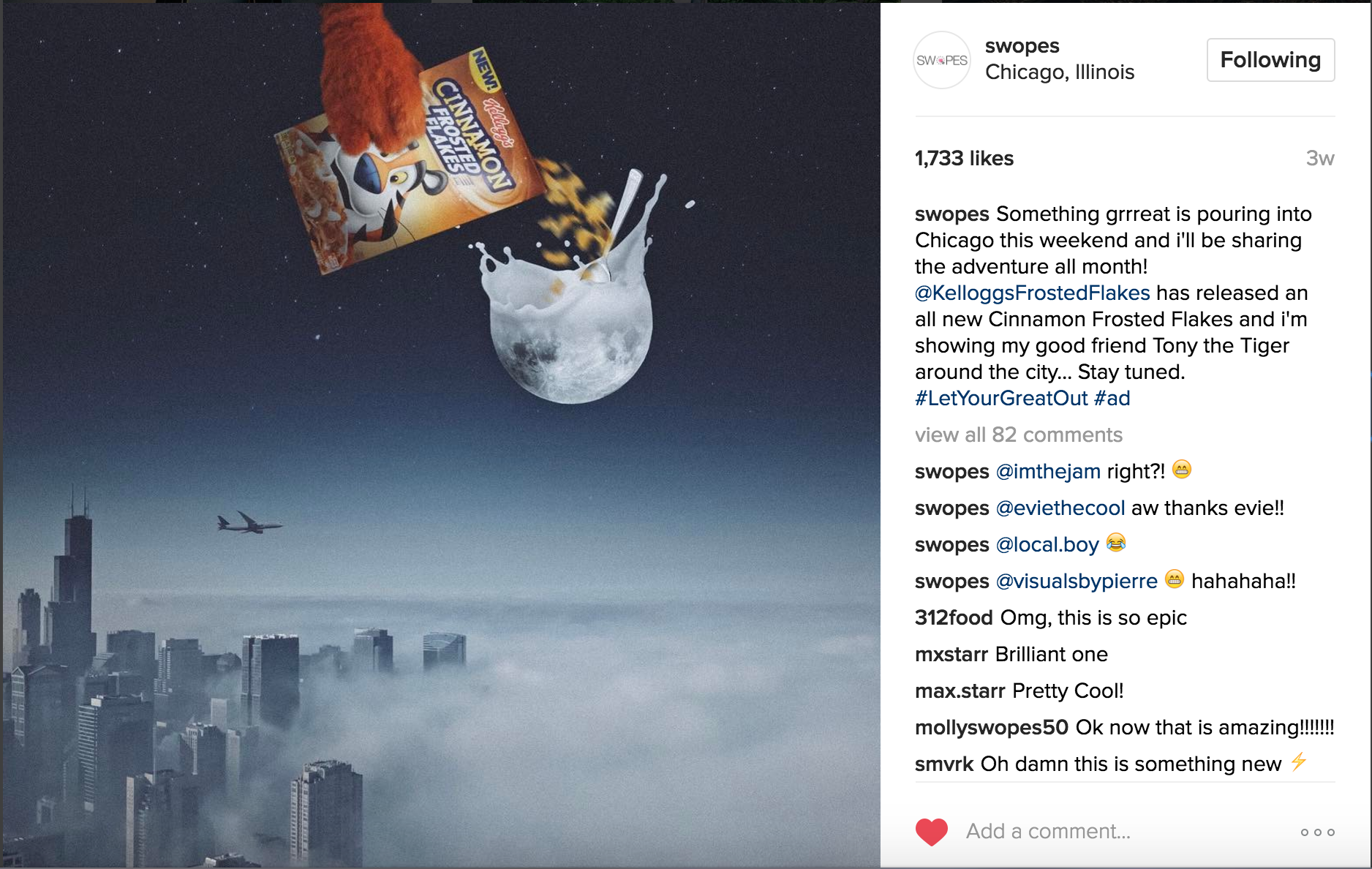
Task: Toggle the Following button
Action: click(1270, 60)
